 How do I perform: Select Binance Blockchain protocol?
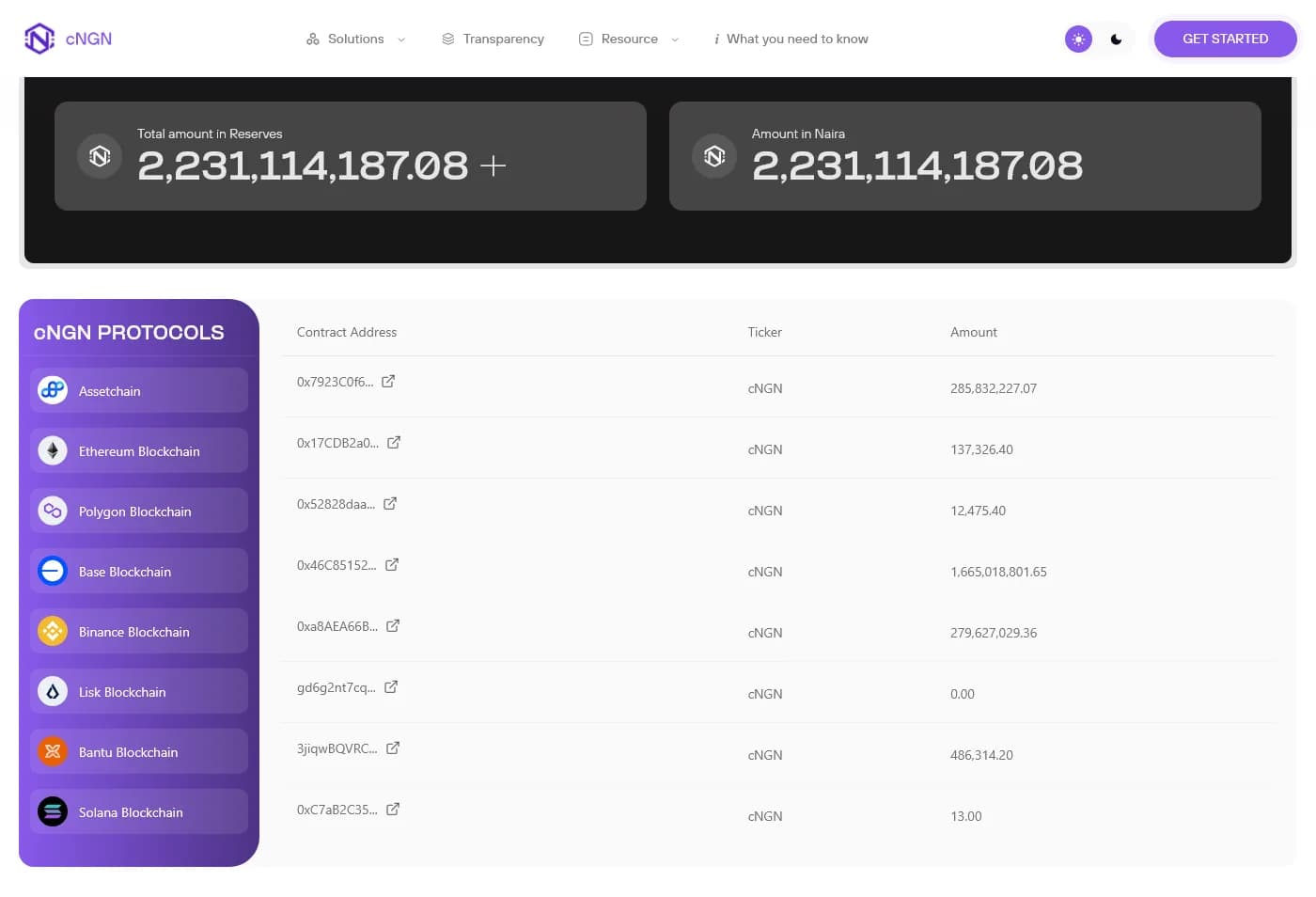click(x=139, y=631)
